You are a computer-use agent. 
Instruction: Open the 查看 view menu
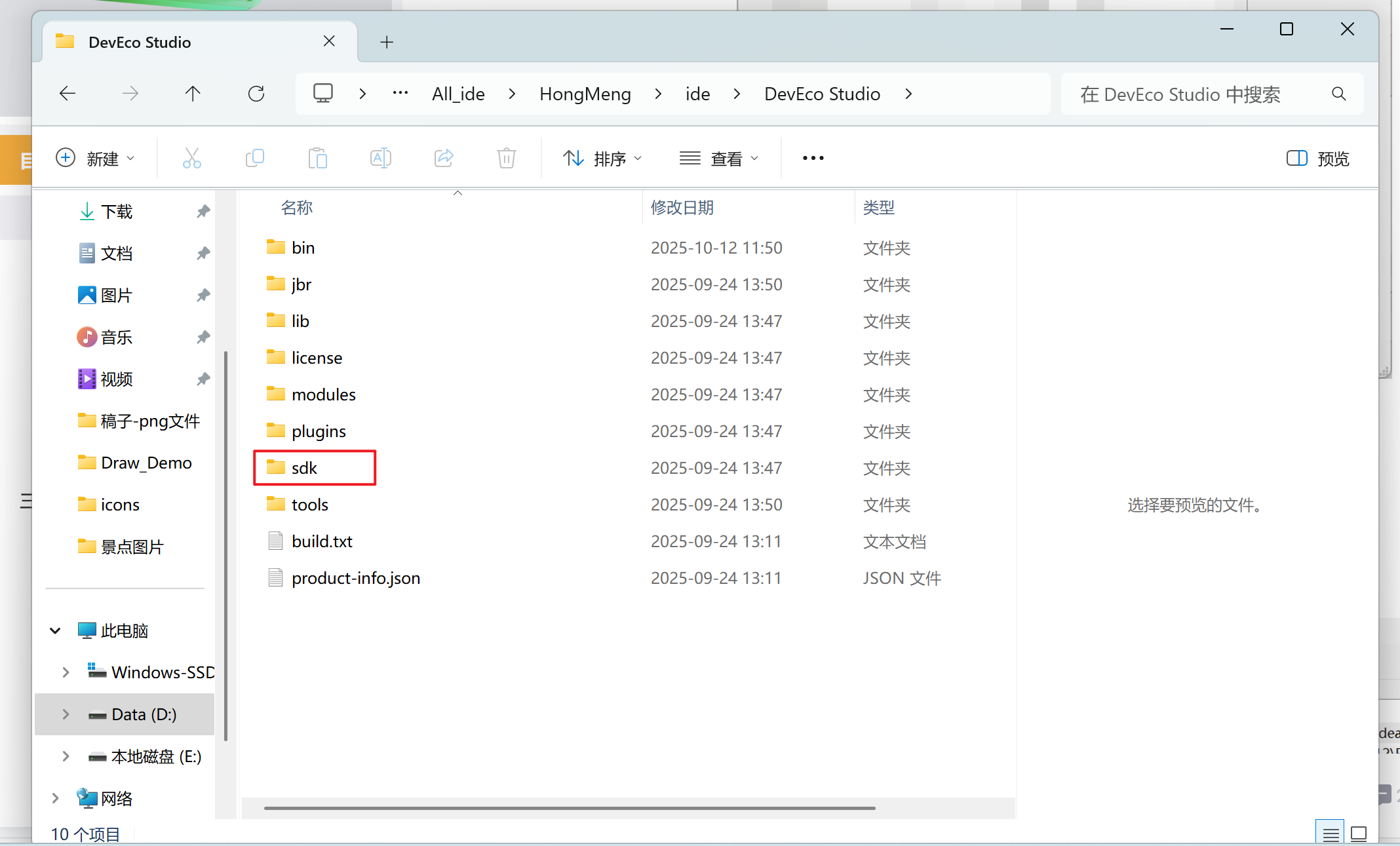pos(719,158)
